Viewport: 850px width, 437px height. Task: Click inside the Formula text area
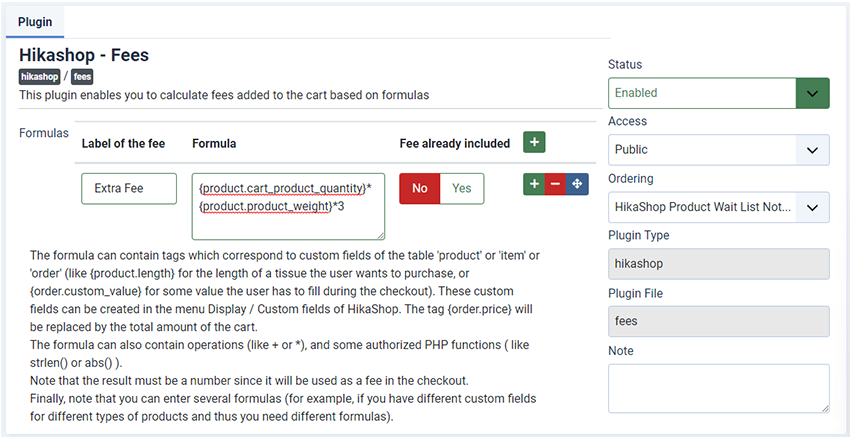288,206
